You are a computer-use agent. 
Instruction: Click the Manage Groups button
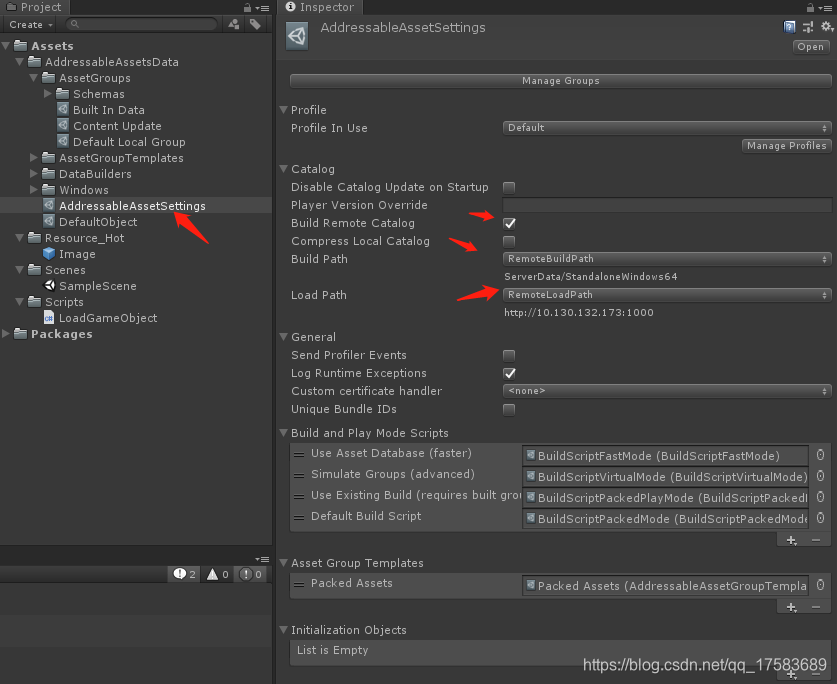coord(557,81)
